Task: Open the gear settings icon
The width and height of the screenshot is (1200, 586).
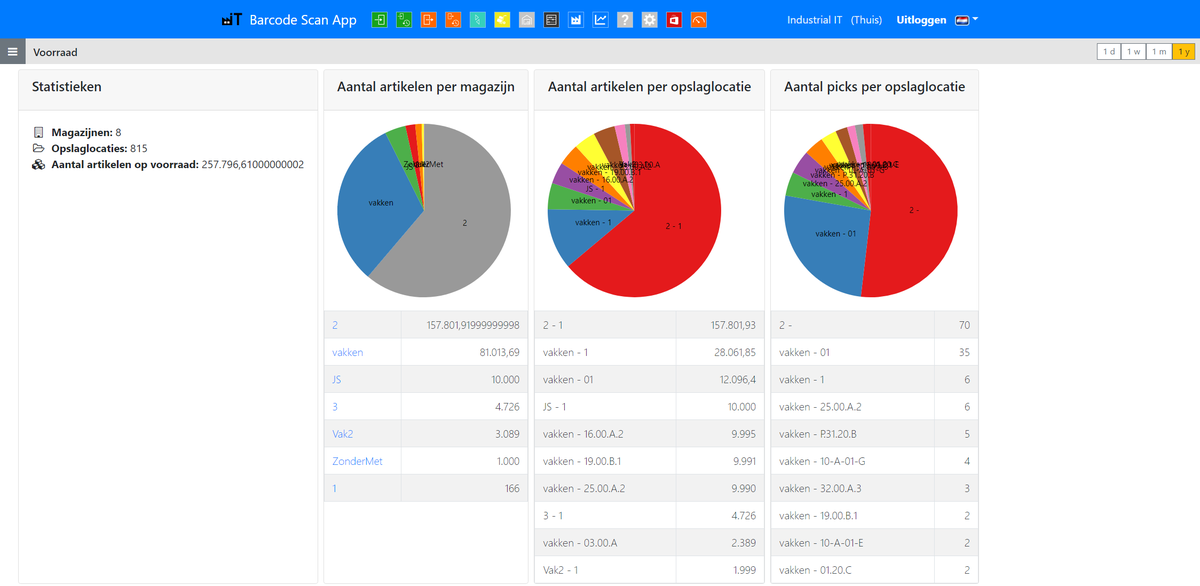Action: [648, 19]
